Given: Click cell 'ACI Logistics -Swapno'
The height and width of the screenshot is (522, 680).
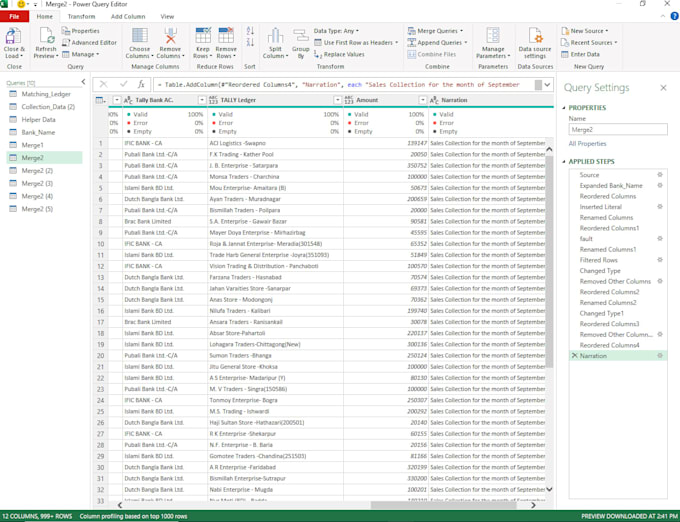Looking at the screenshot, I should (x=275, y=143).
